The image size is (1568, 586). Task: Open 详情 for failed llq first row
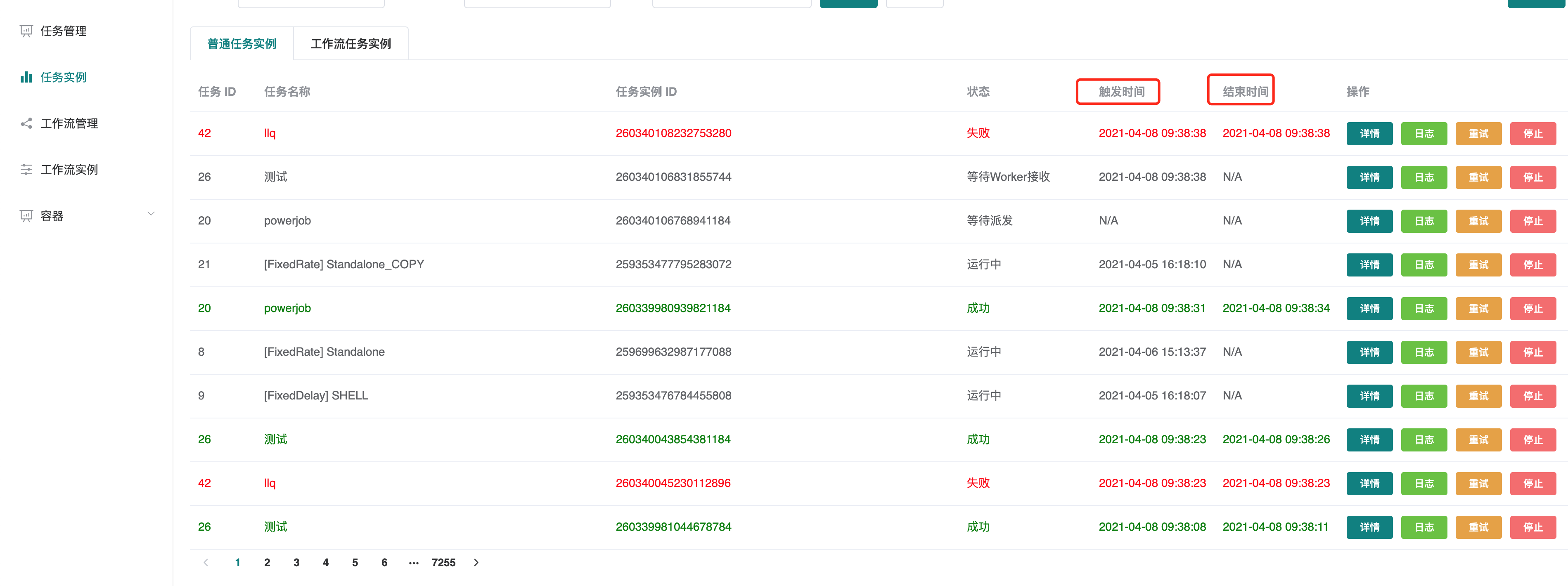coord(1369,134)
